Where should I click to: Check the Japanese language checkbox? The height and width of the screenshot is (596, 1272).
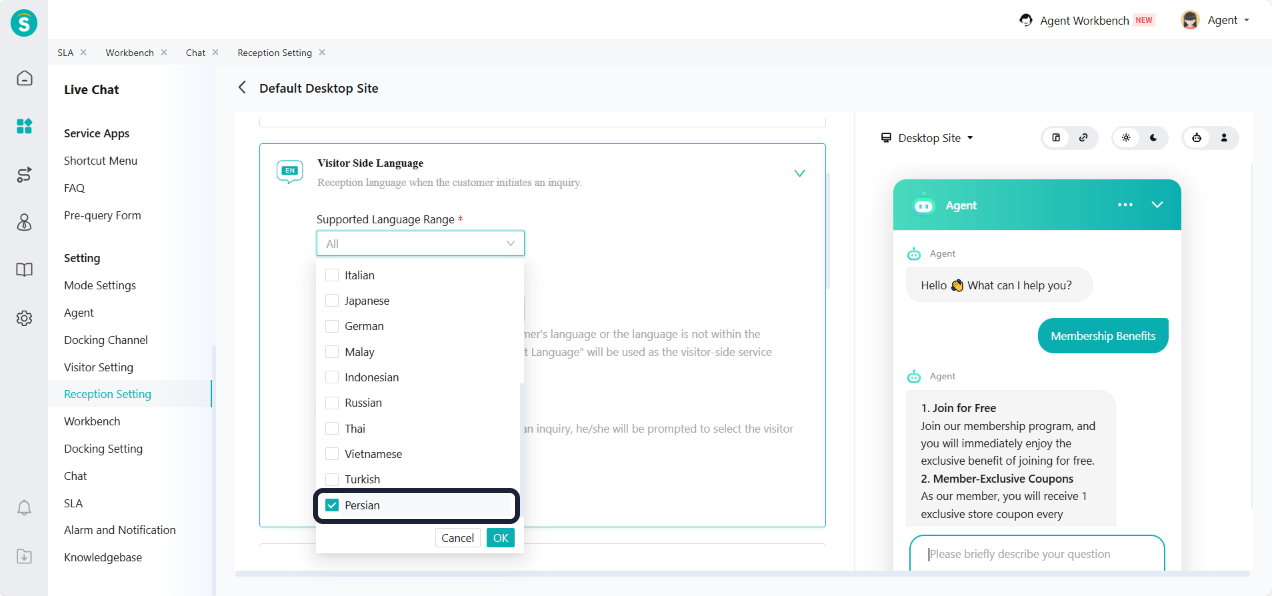coord(333,301)
